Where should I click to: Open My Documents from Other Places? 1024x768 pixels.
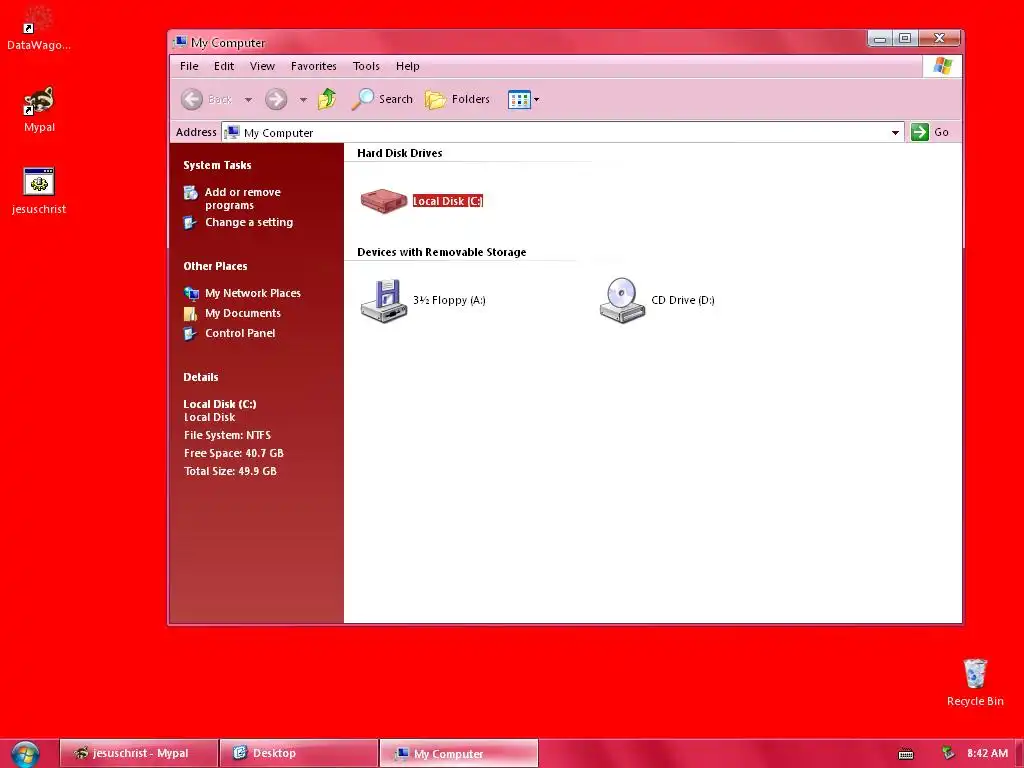243,313
